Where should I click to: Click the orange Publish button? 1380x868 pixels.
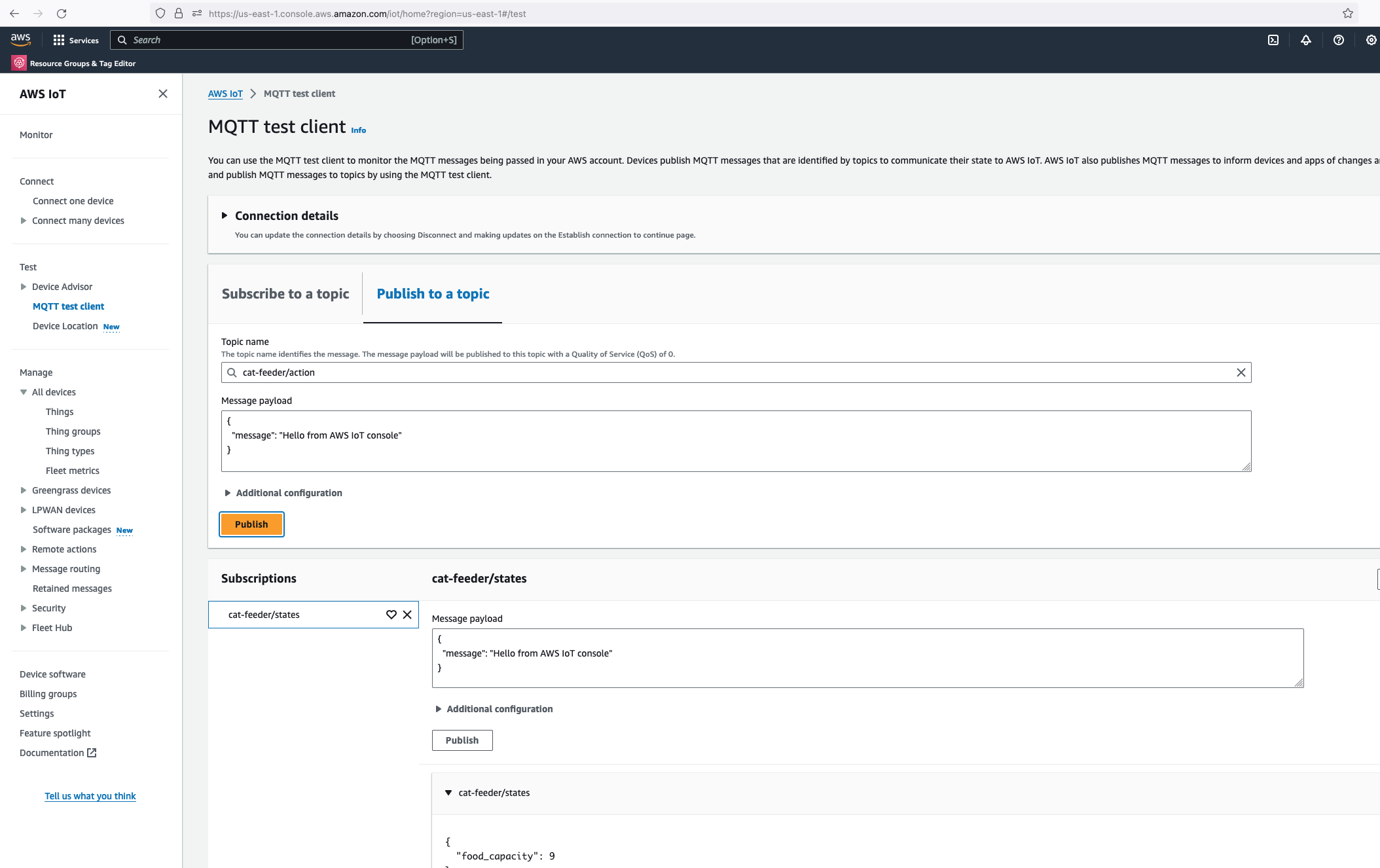pos(251,524)
